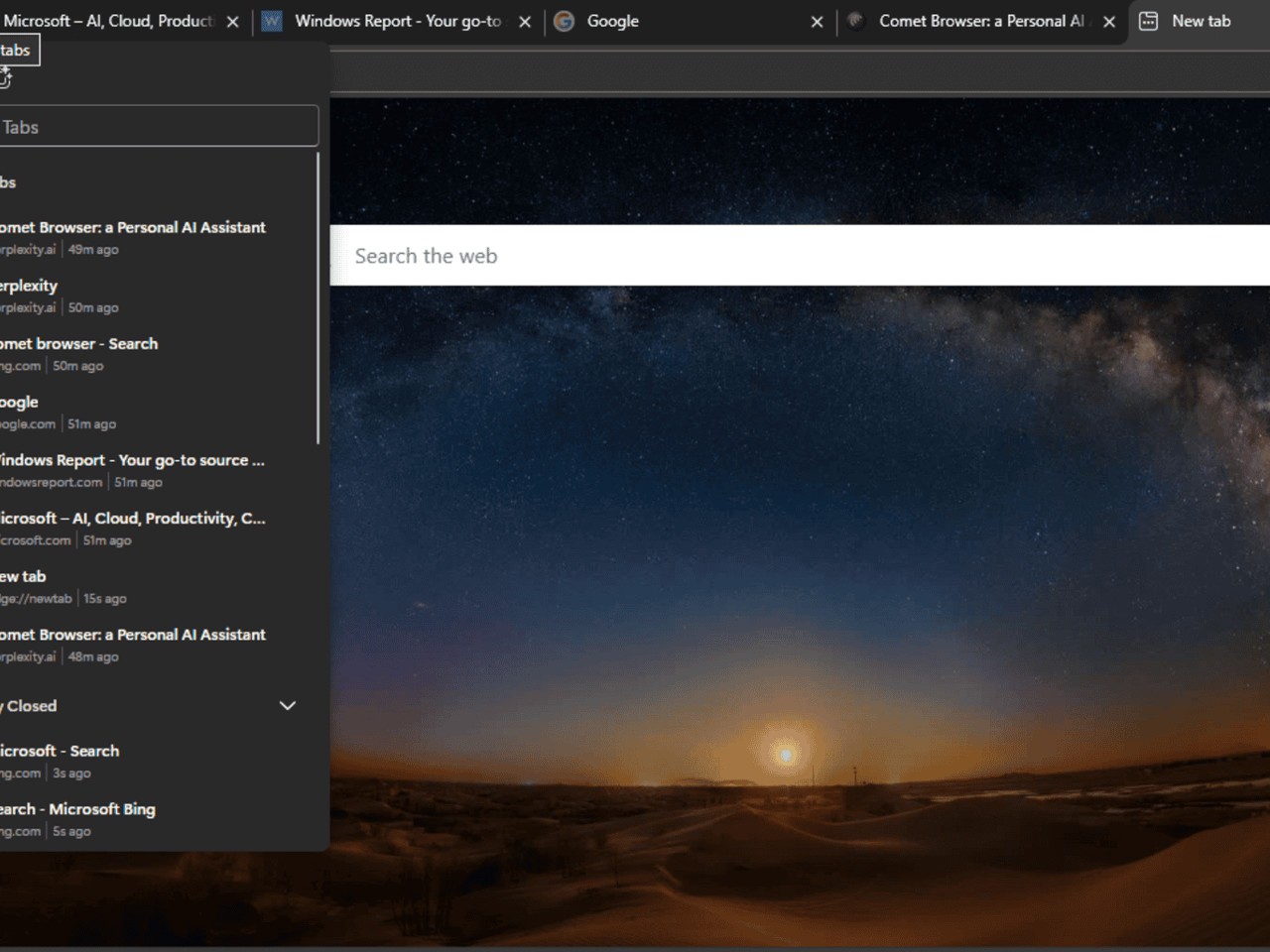Collapse the Recently Closed section chevron
1270x952 pixels.
pos(288,706)
